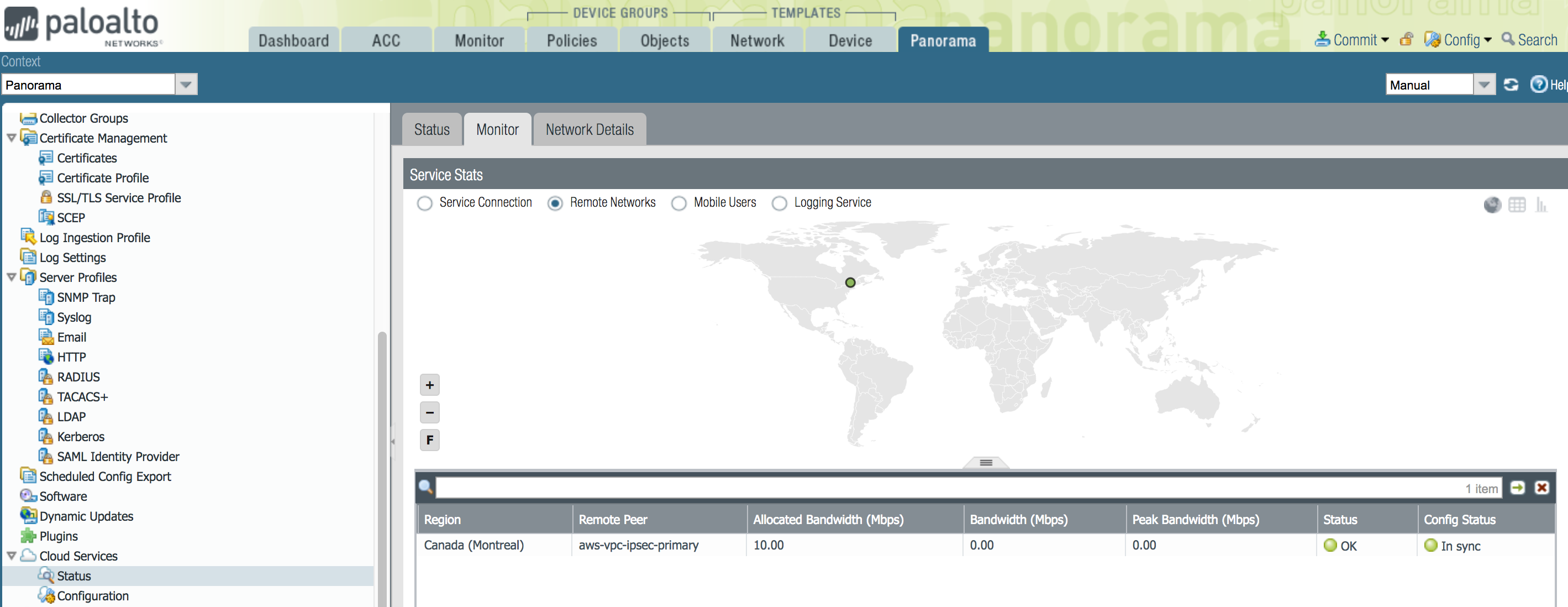Collapse the Server Profiles tree node
1568x607 pixels.
pyautogui.click(x=12, y=278)
